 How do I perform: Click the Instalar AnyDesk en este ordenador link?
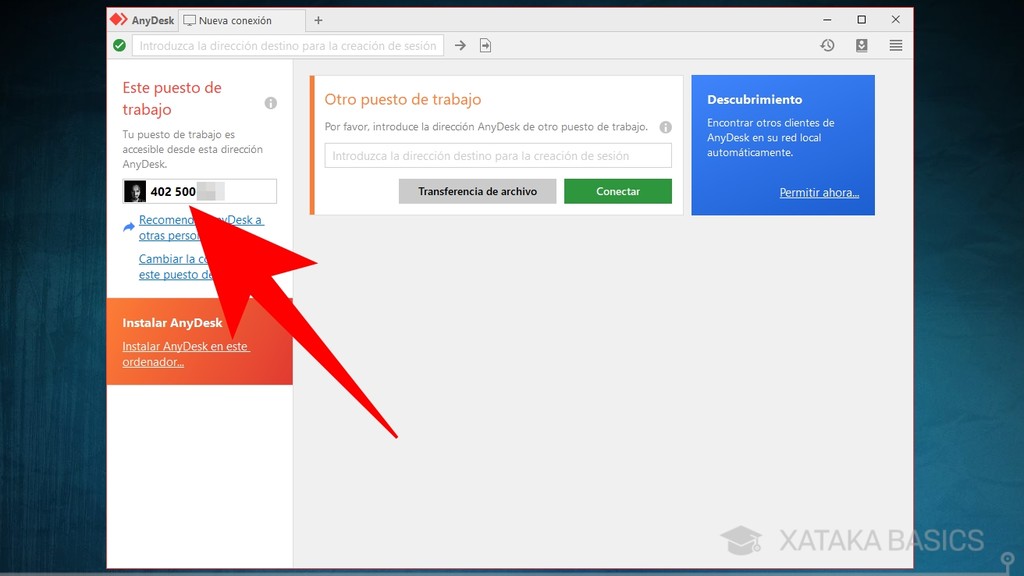(x=186, y=354)
